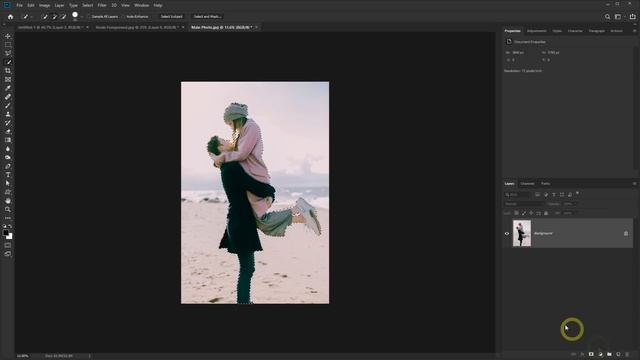Viewport: 640px width, 360px height.
Task: Switch to the Adjustments panel tab
Action: [x=536, y=31]
